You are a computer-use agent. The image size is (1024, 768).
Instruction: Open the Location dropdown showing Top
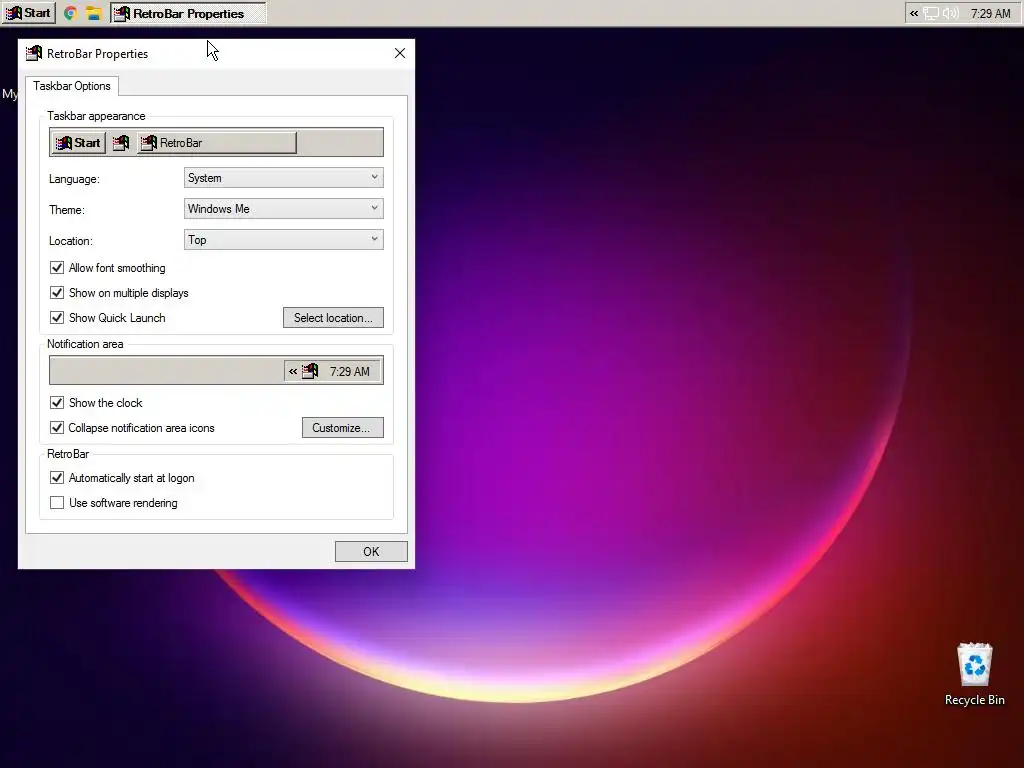[x=283, y=240]
